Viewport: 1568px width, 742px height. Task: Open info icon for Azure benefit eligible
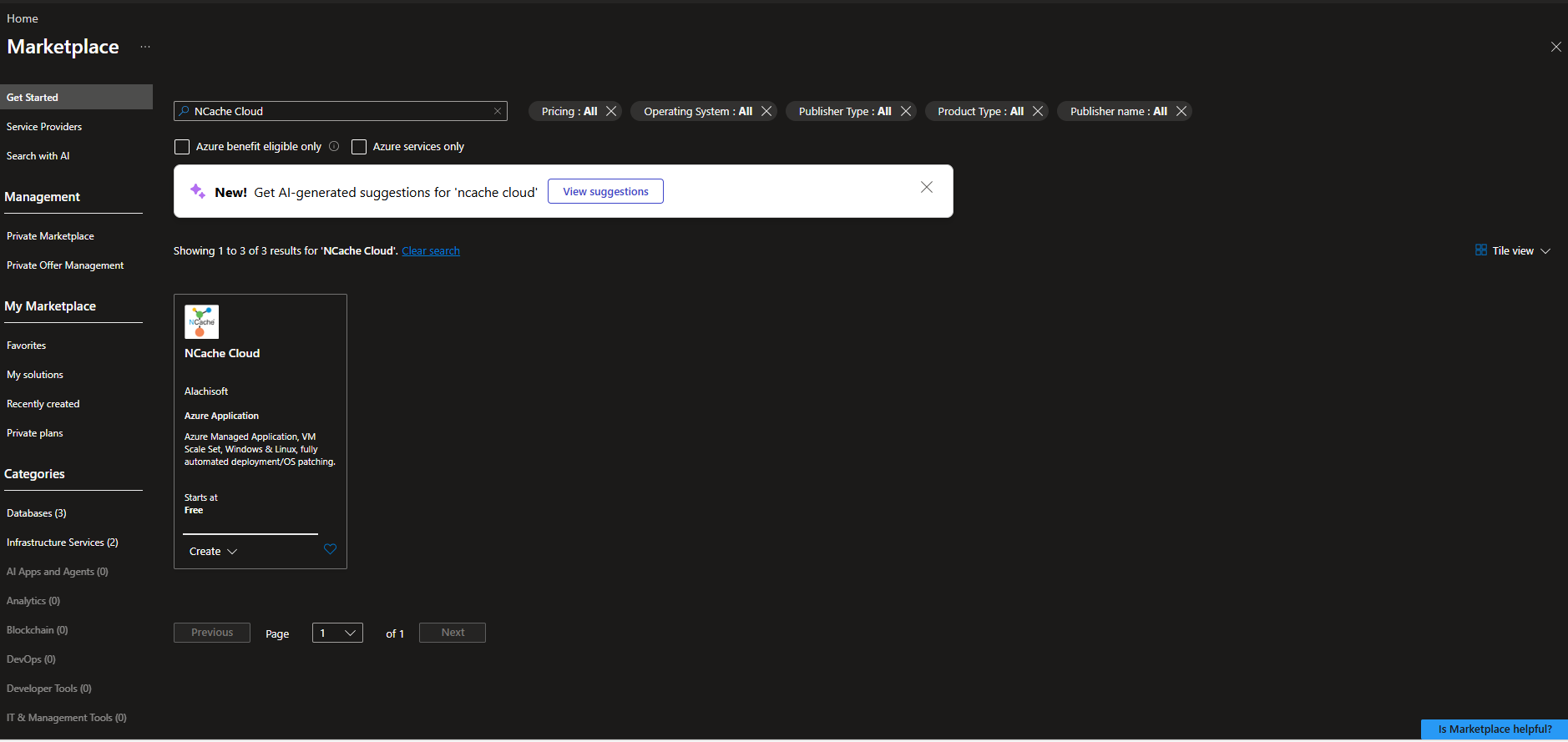(x=334, y=146)
